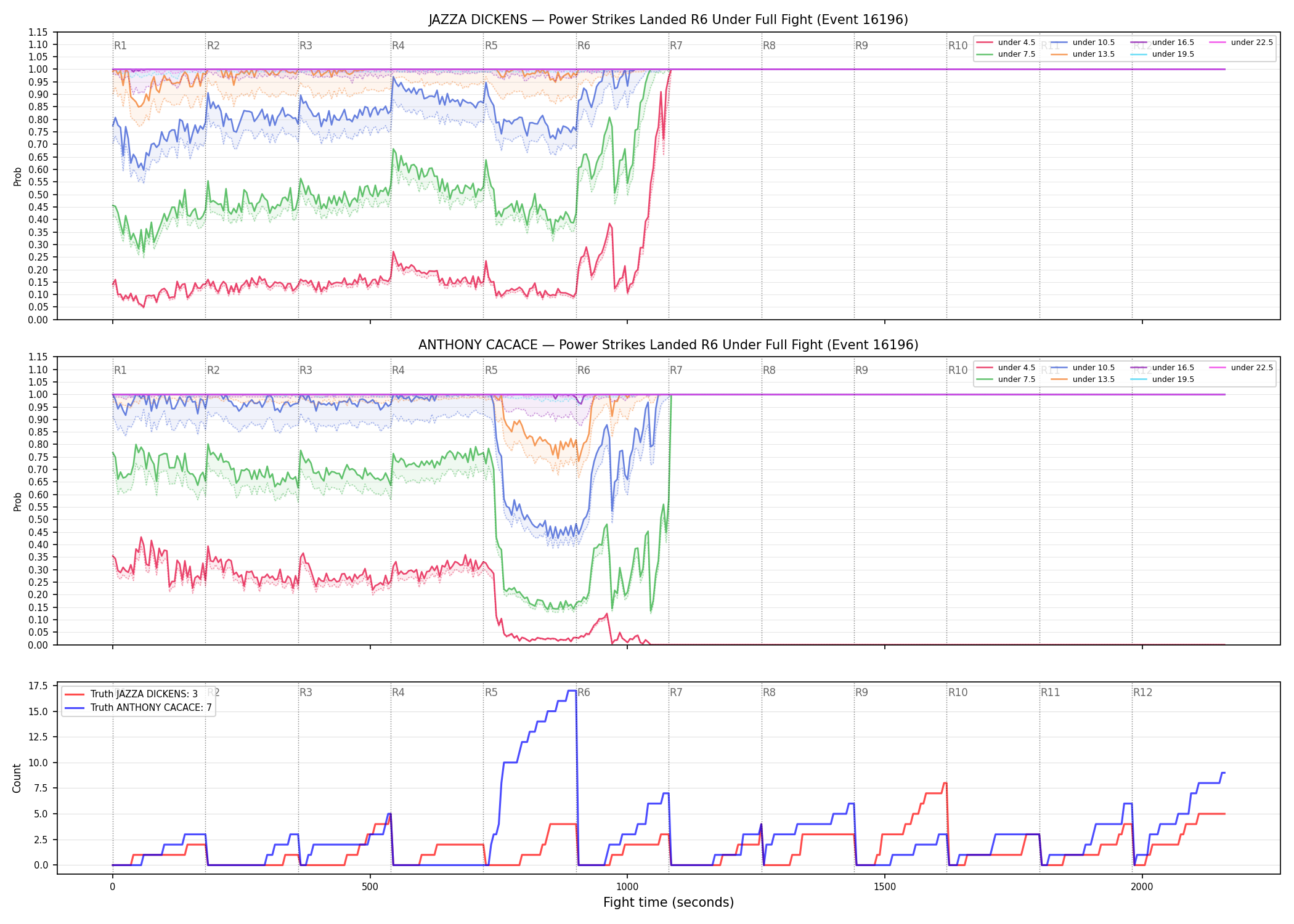Click R12 round marker in bottom Count chart

pyautogui.click(x=1142, y=692)
